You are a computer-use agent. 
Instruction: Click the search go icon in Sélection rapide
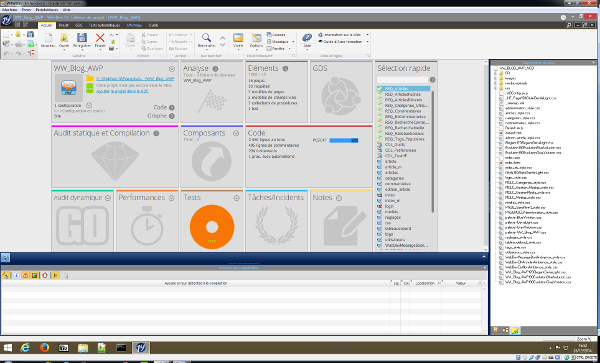432,80
